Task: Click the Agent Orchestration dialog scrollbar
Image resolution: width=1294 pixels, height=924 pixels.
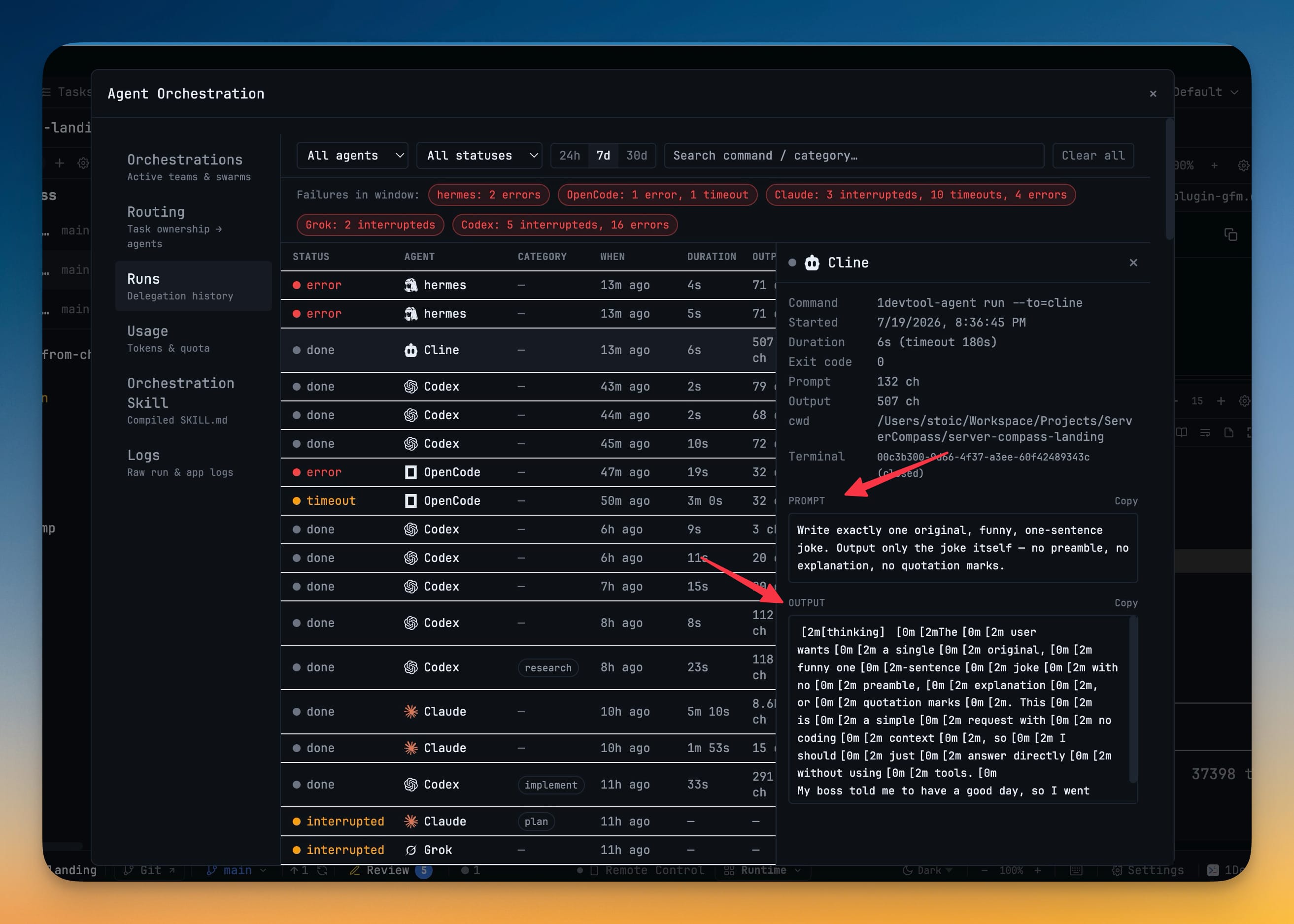Action: [1169, 179]
